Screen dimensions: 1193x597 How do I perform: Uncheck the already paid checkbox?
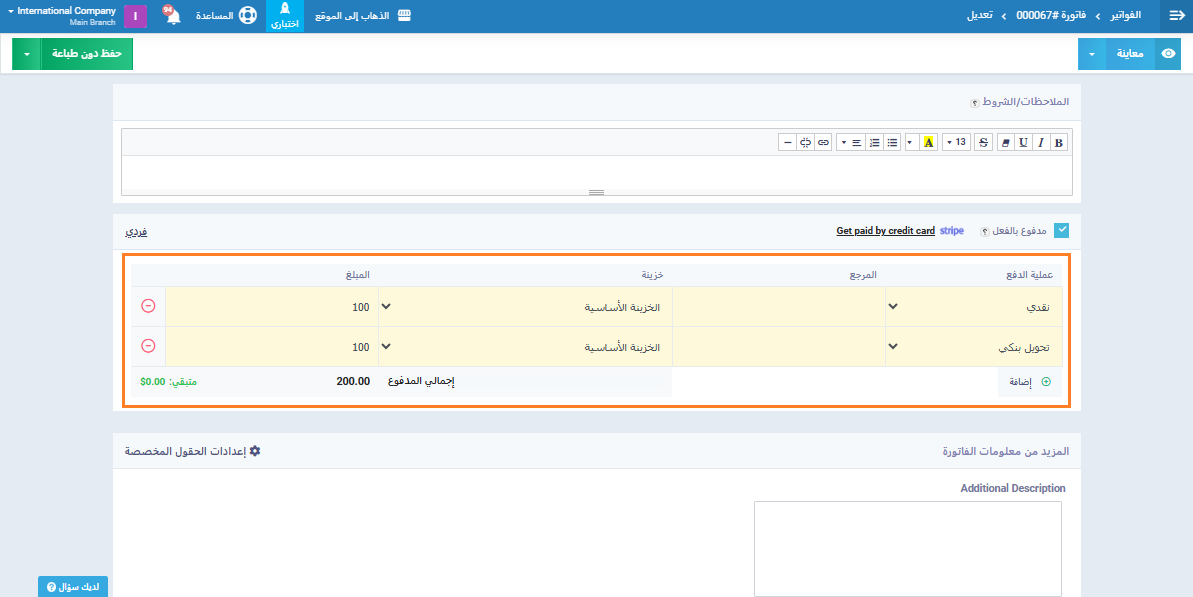click(1062, 231)
